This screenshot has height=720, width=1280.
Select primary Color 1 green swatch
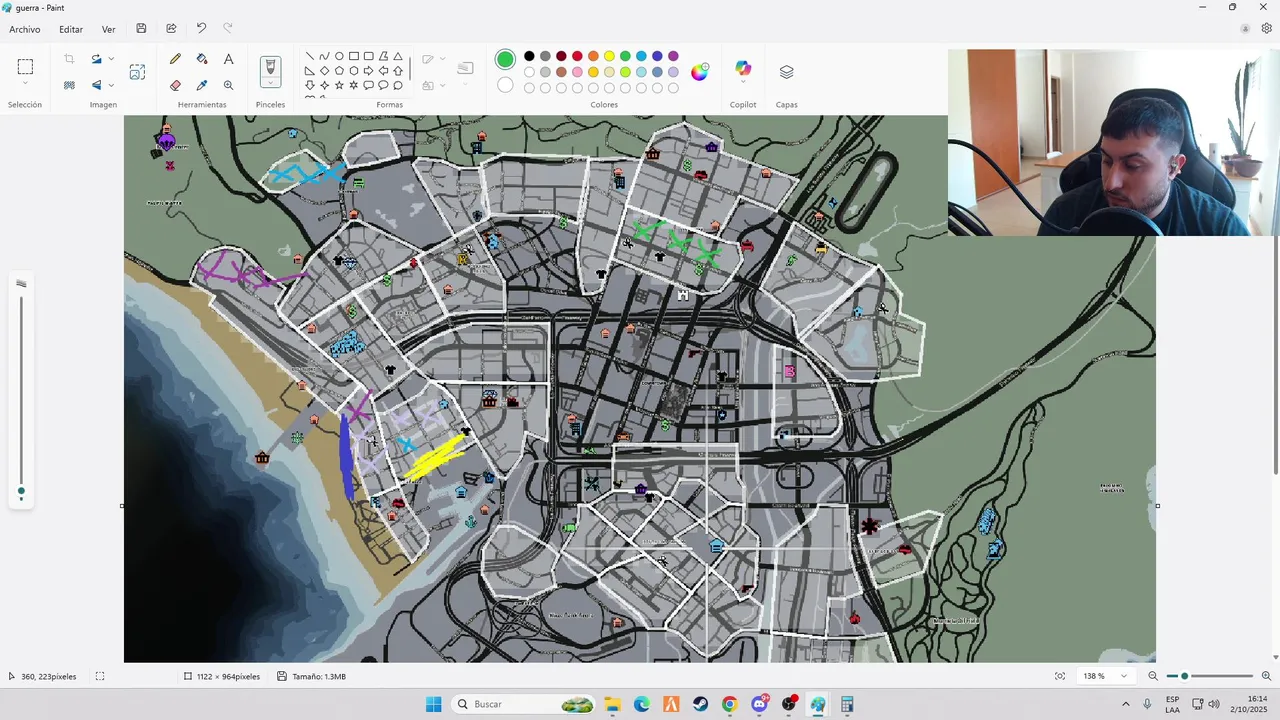tap(505, 60)
